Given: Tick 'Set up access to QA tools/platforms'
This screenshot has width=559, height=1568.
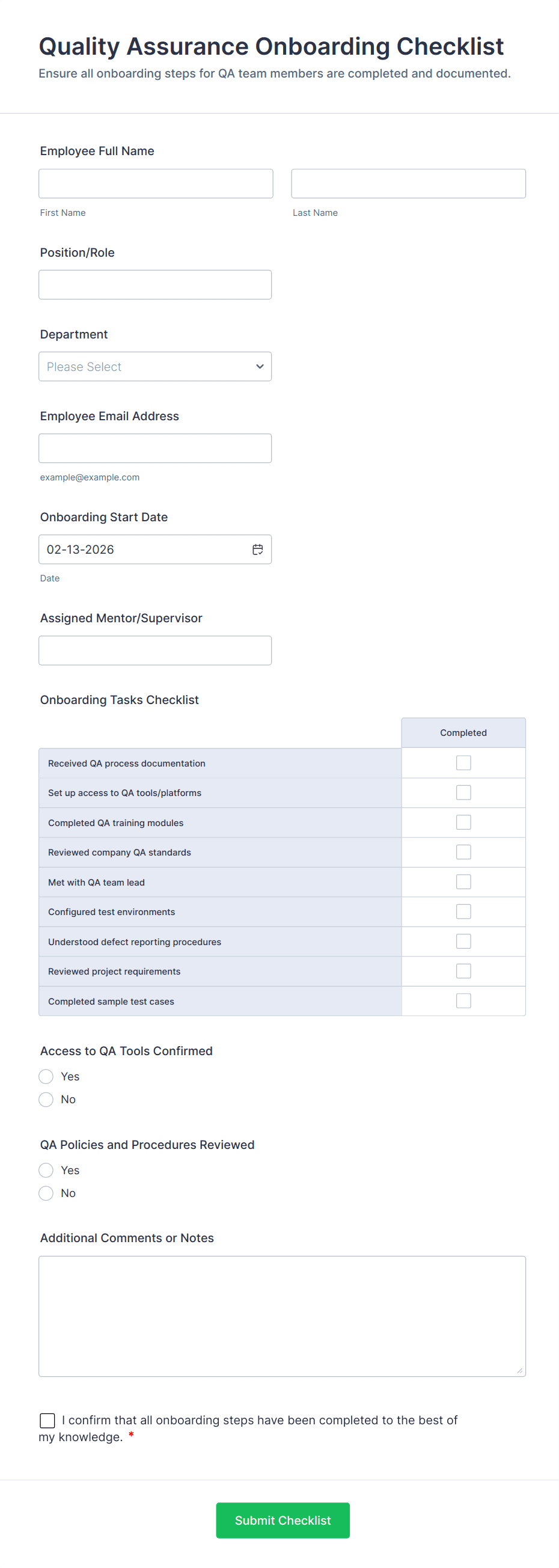Looking at the screenshot, I should click(x=463, y=792).
